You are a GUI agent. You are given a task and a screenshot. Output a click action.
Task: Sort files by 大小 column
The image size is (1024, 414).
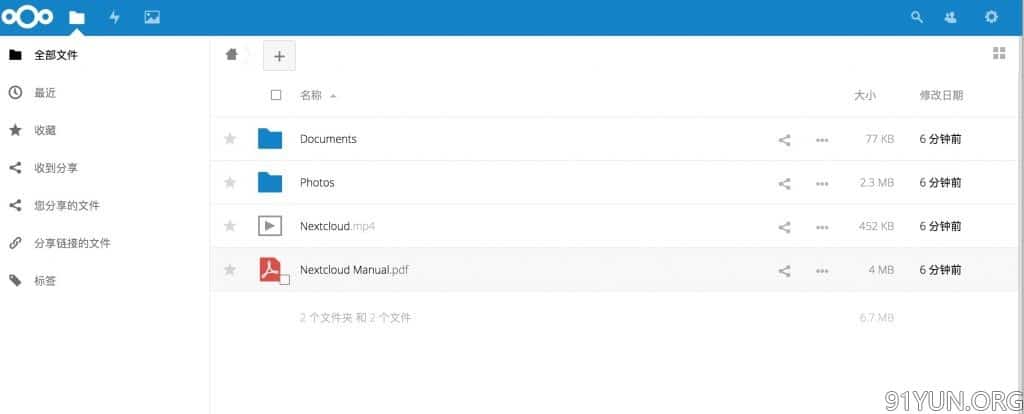tap(865, 95)
